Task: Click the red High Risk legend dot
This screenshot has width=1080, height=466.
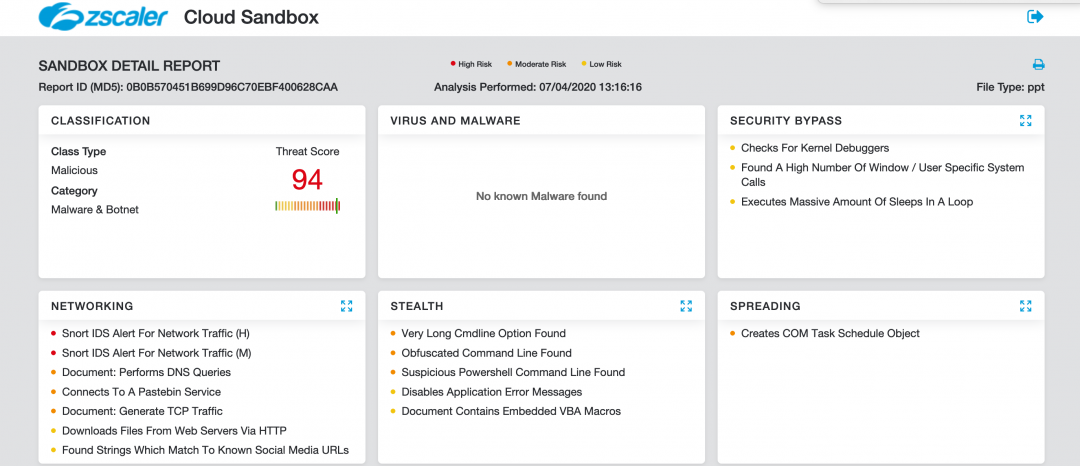Action: (454, 64)
